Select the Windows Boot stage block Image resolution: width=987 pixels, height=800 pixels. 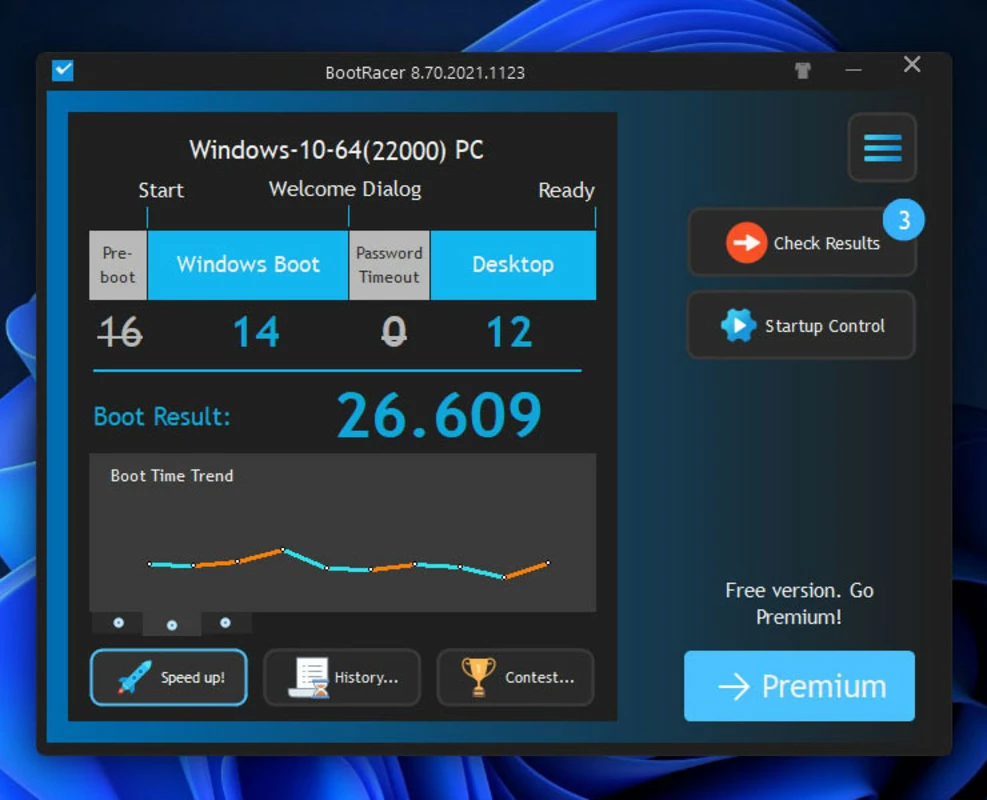pos(248,265)
